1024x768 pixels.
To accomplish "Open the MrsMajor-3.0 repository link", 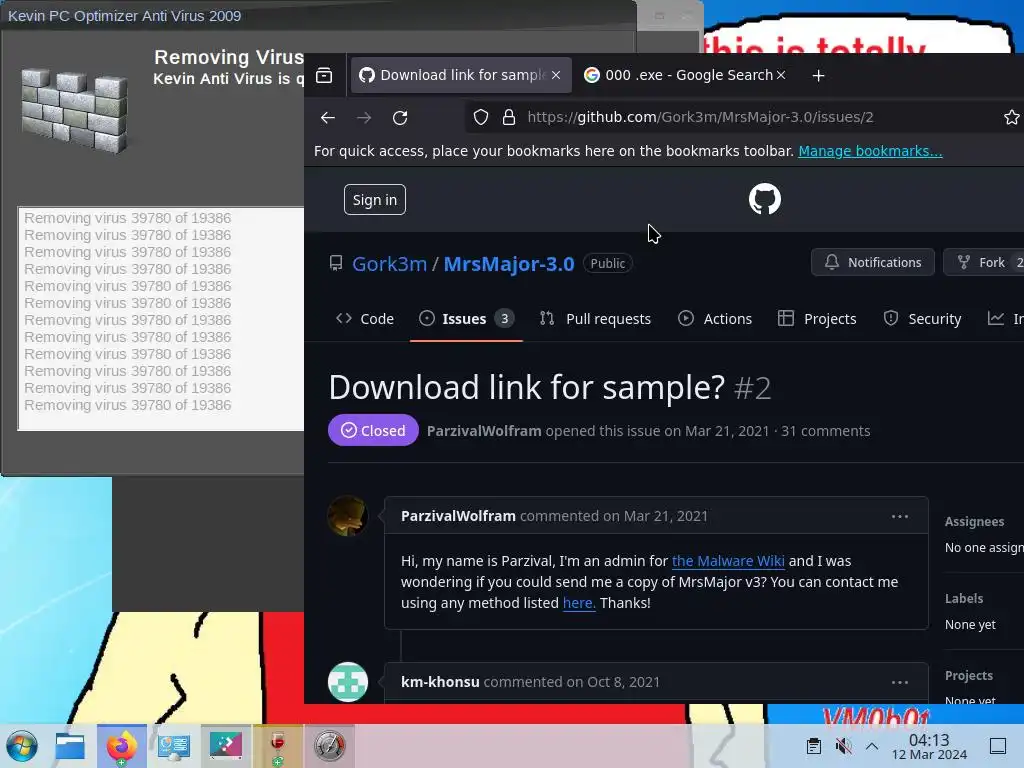I will tap(509, 264).
